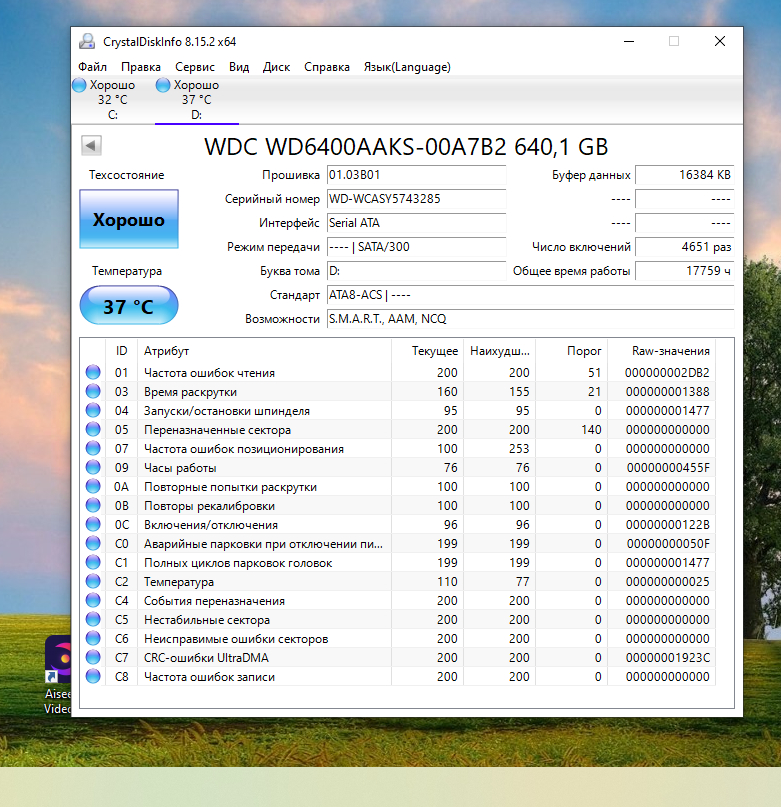Click status icon for Частота ошибок позиционирования row
The width and height of the screenshot is (781, 807).
(x=93, y=448)
